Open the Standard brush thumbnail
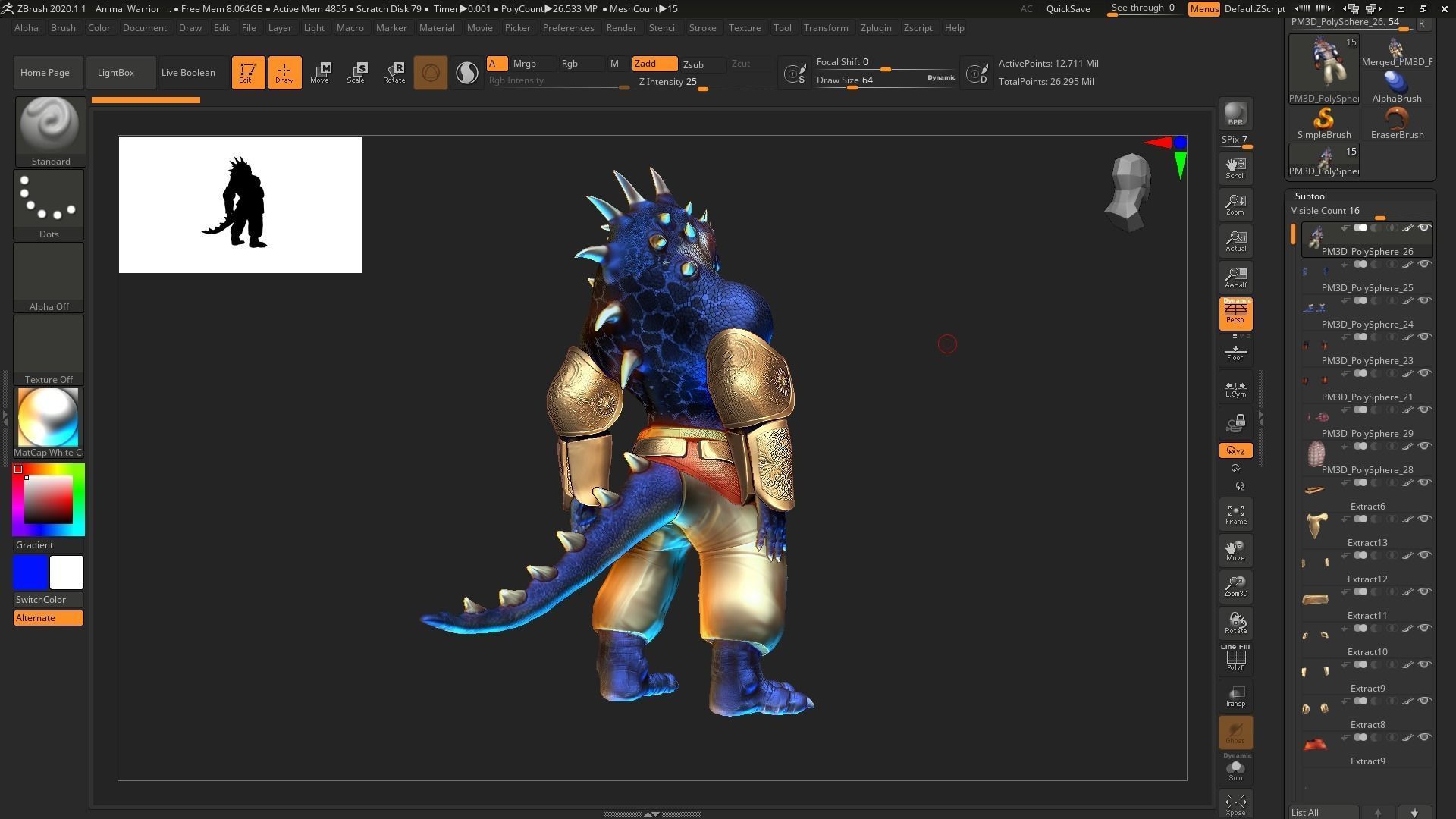Viewport: 1456px width, 819px height. pos(50,125)
